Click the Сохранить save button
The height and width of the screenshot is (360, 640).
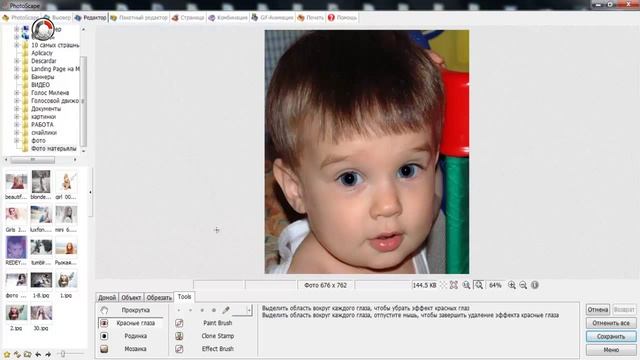[611, 336]
